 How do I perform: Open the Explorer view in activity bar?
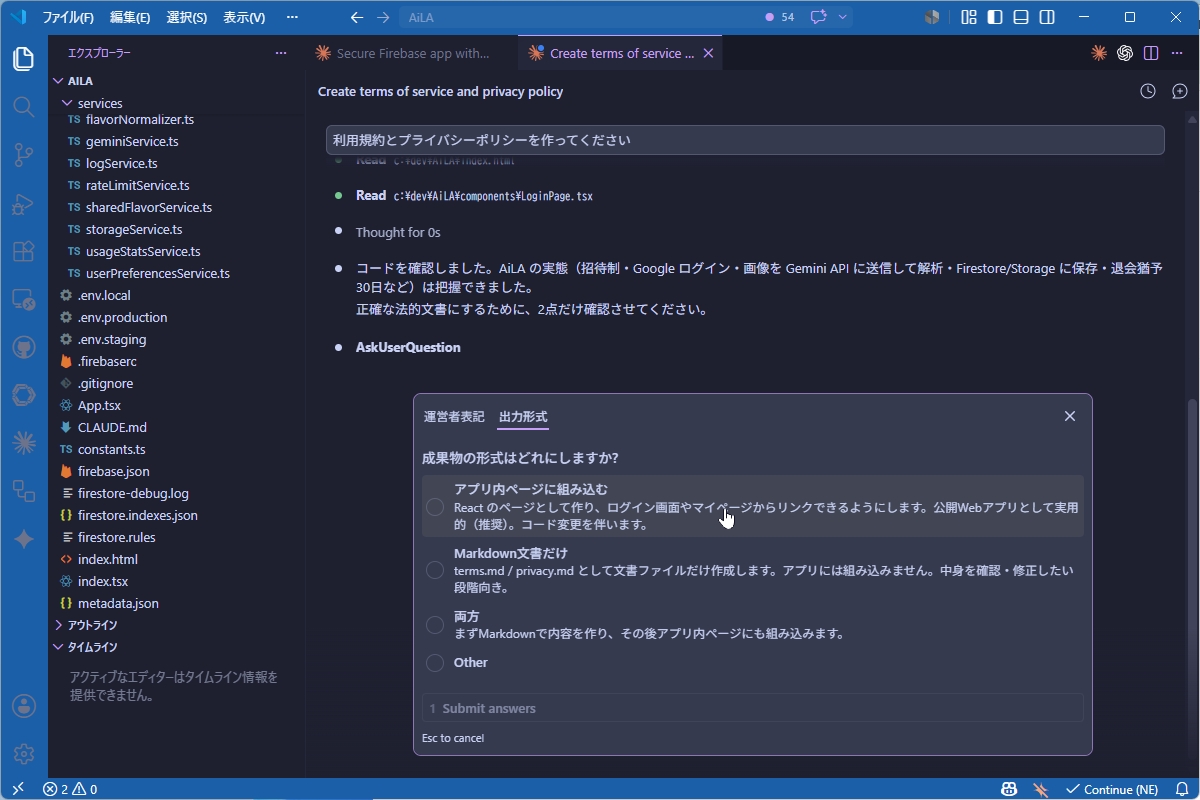pos(23,59)
